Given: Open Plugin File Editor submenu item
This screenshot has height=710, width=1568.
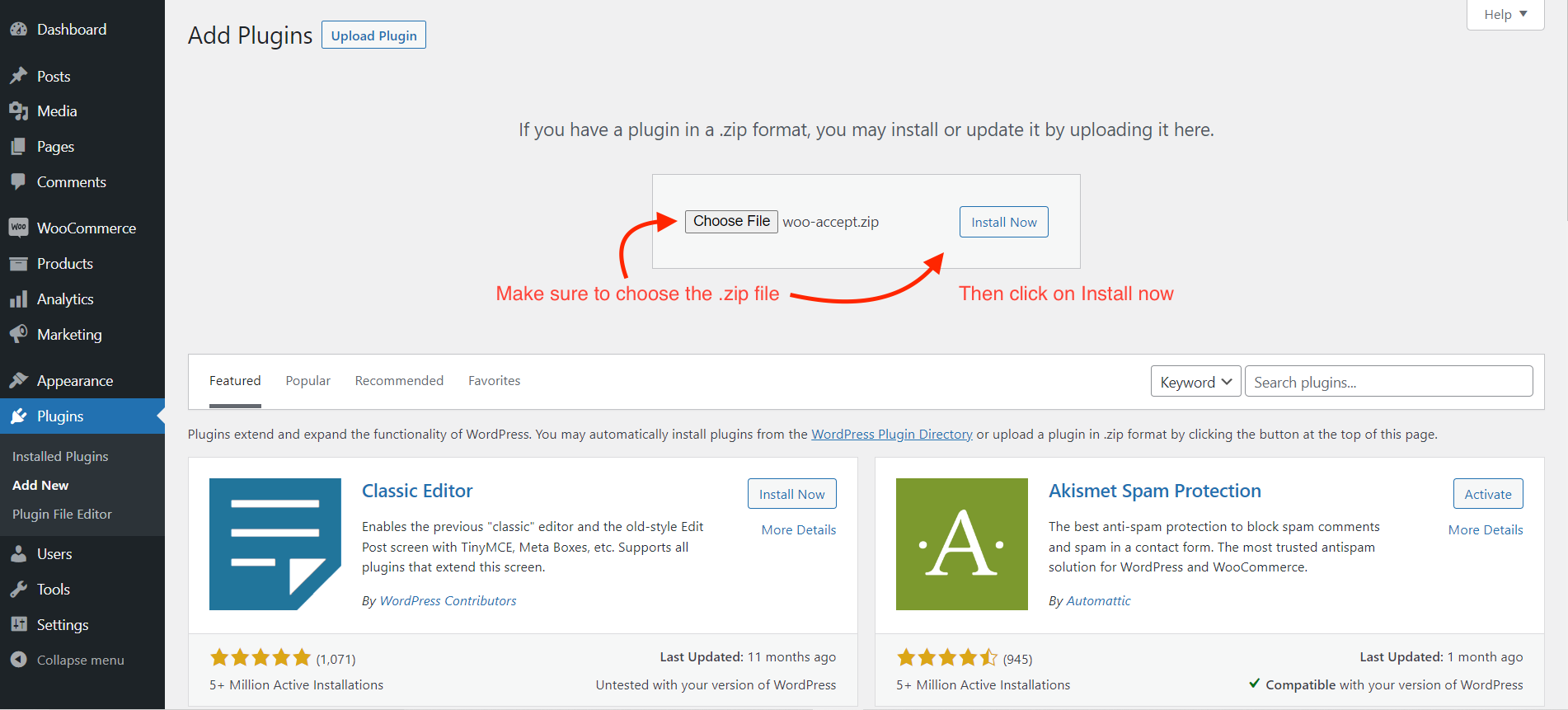Looking at the screenshot, I should pos(62,514).
